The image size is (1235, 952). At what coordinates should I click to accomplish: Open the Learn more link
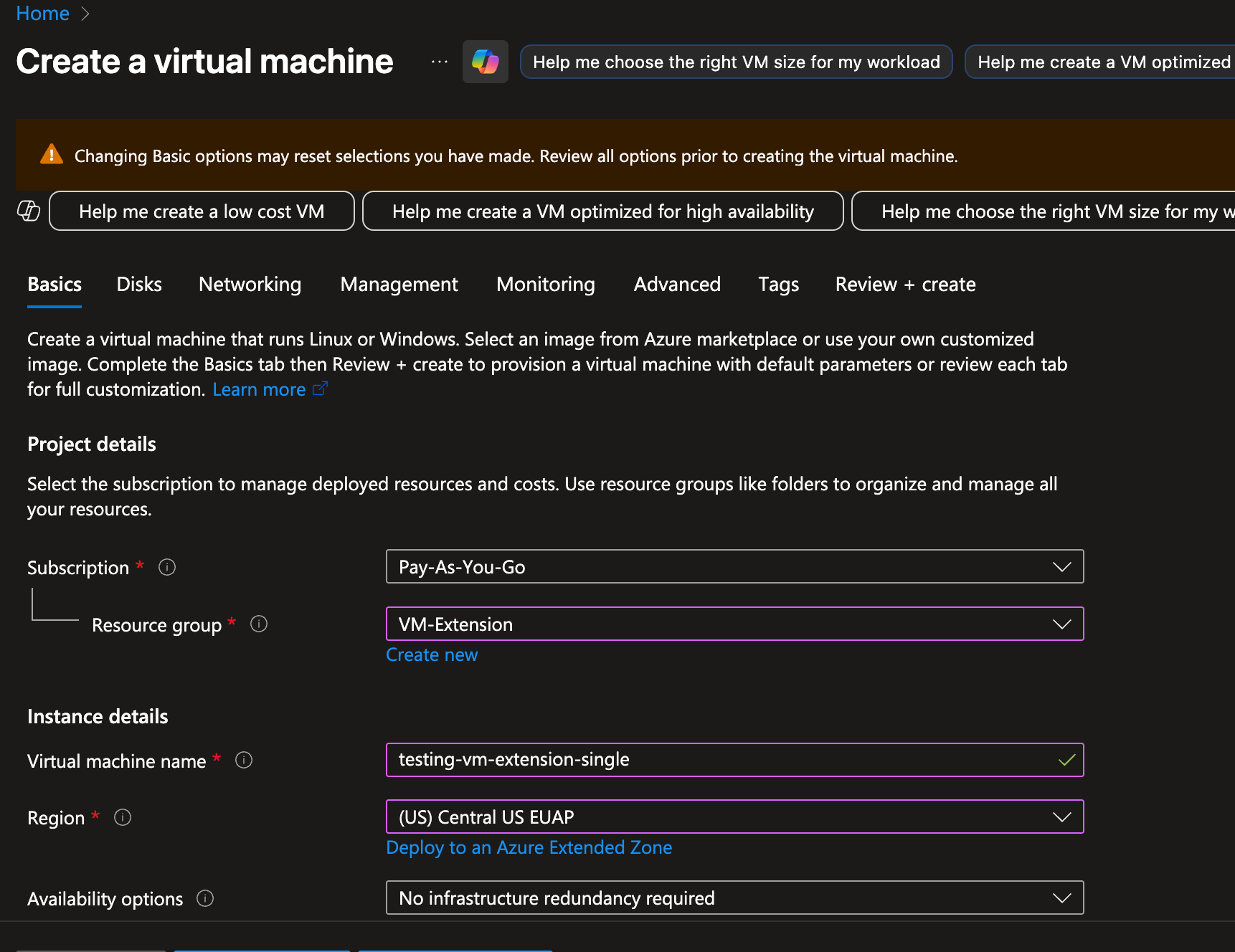point(259,389)
